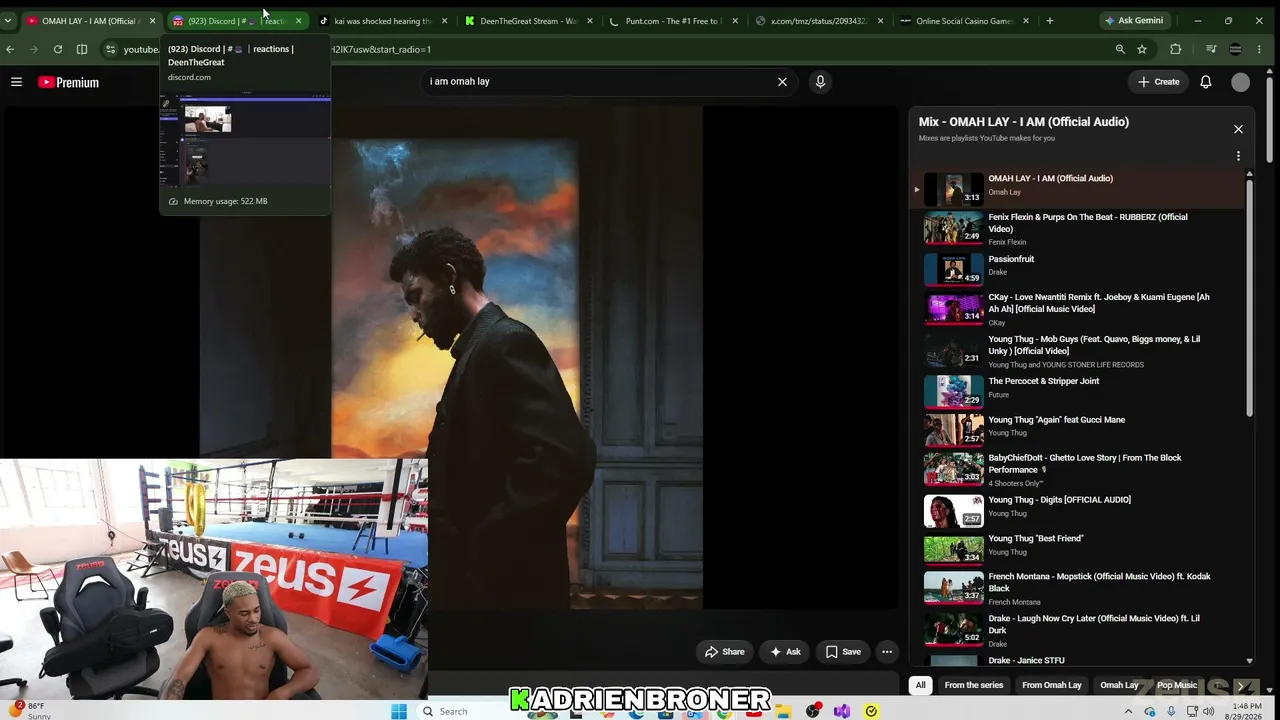Viewport: 1280px width, 720px height.
Task: Click the Create button
Action: (x=1159, y=82)
